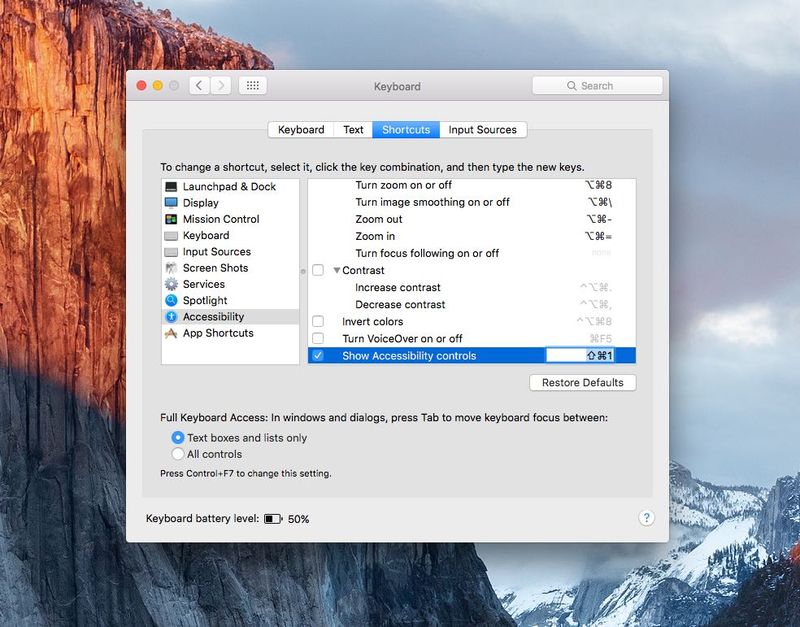Viewport: 800px width, 627px height.
Task: Click the Restore Defaults button
Action: (x=583, y=383)
